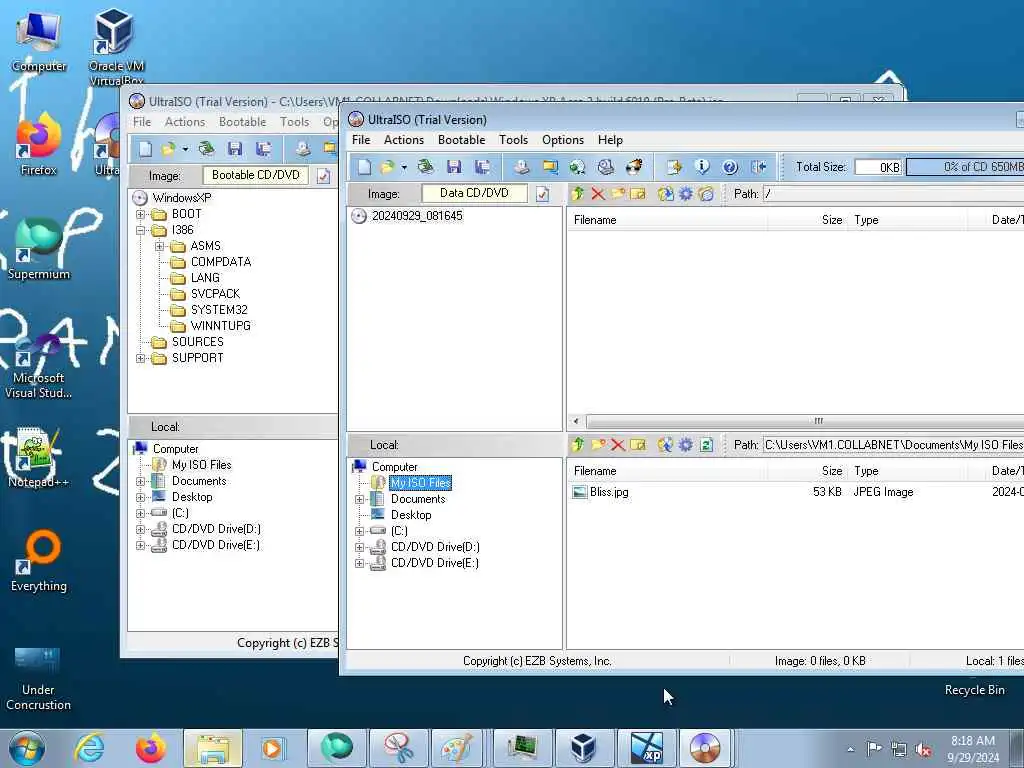The height and width of the screenshot is (768, 1024).
Task: Open File menu in front UltraISO window
Action: coord(361,140)
